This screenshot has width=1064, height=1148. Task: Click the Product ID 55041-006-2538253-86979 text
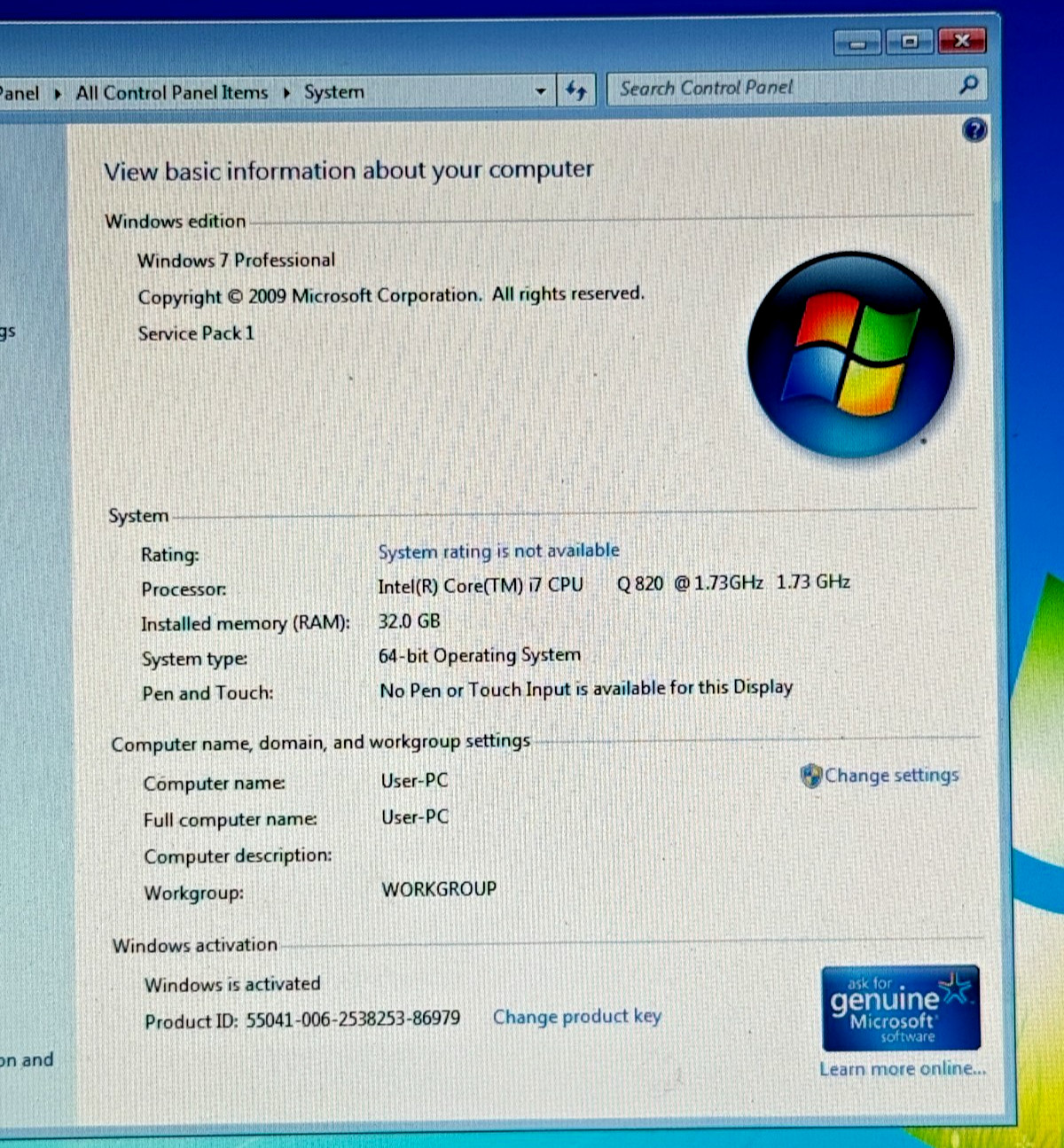pos(302,1019)
